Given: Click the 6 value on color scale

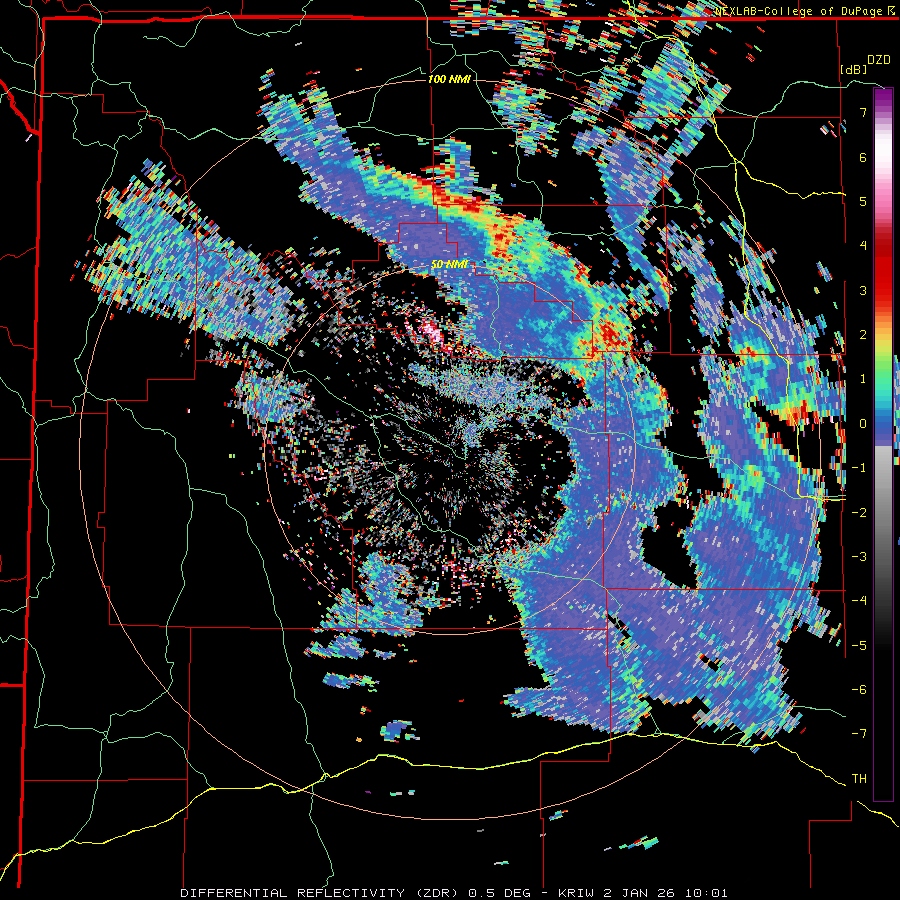Looking at the screenshot, I should (863, 157).
